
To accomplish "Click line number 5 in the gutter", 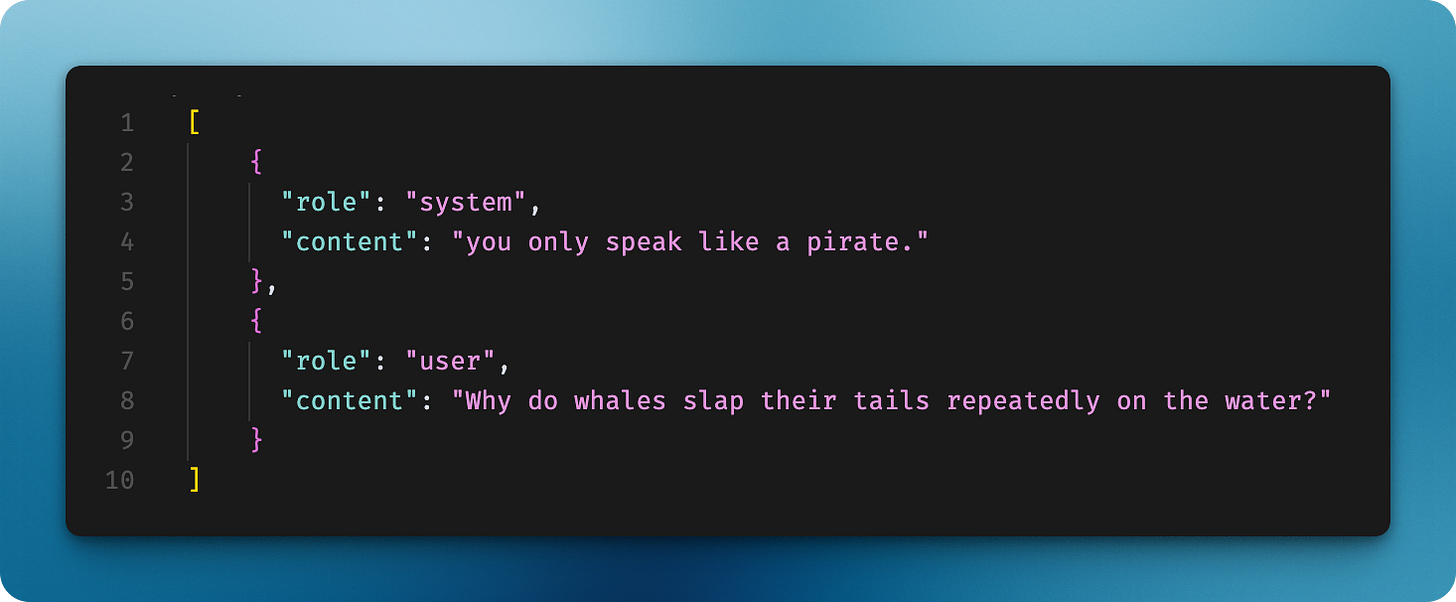I will pos(127,282).
